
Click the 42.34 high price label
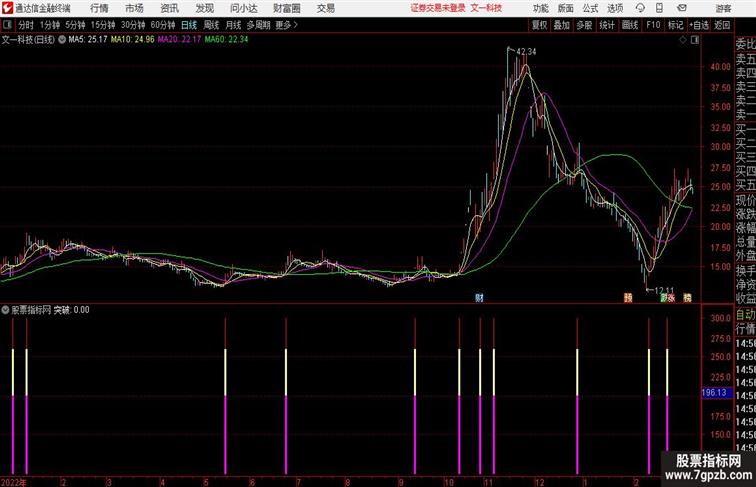point(526,52)
